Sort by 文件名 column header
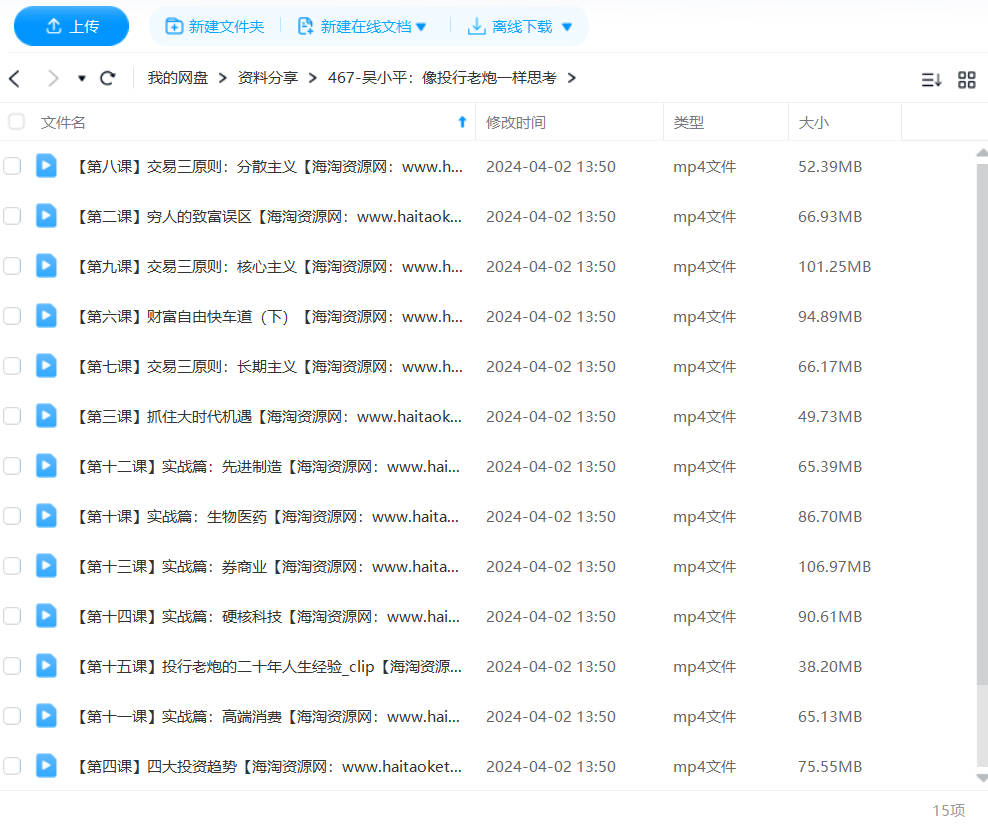The height and width of the screenshot is (831, 988). coord(63,122)
